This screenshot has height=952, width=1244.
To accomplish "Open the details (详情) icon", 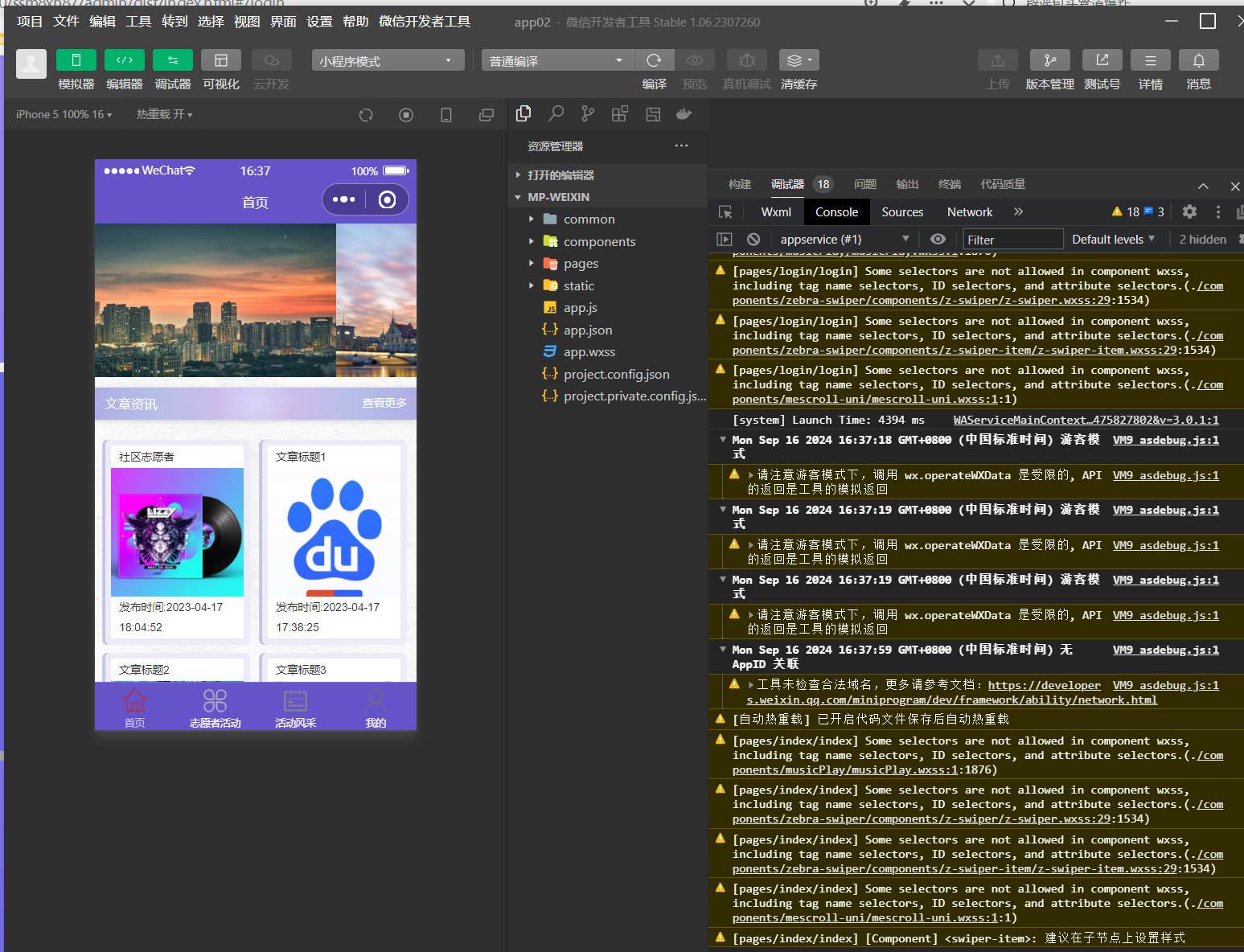I will tap(1151, 60).
